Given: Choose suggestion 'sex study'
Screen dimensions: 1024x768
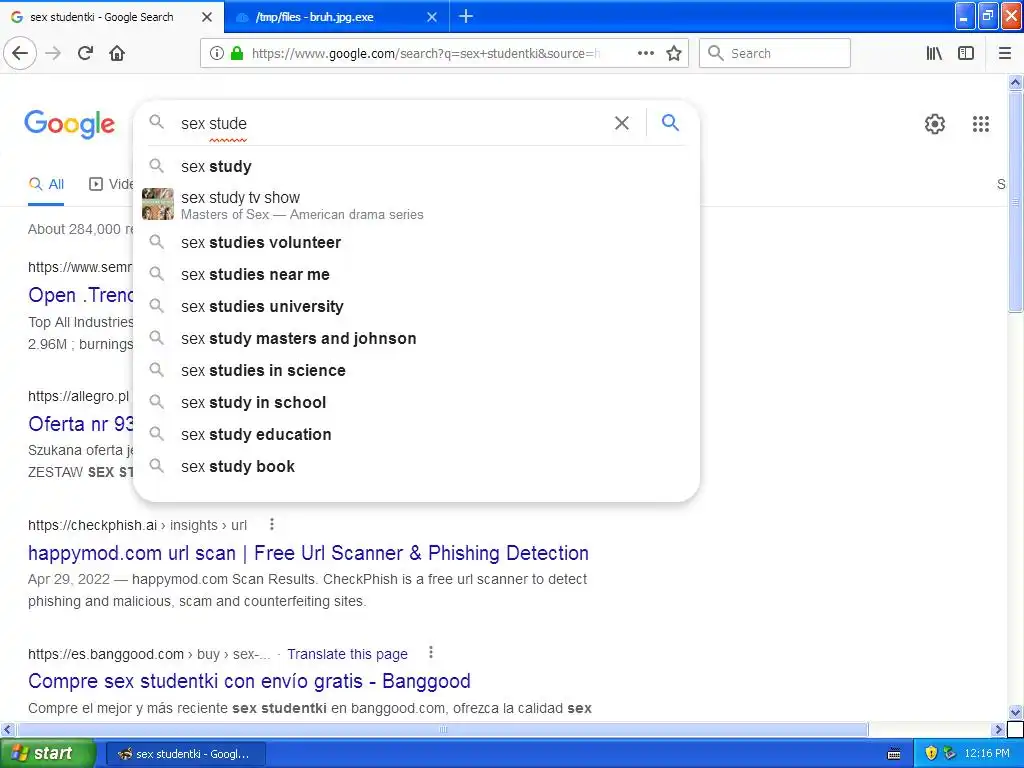Looking at the screenshot, I should (416, 167).
